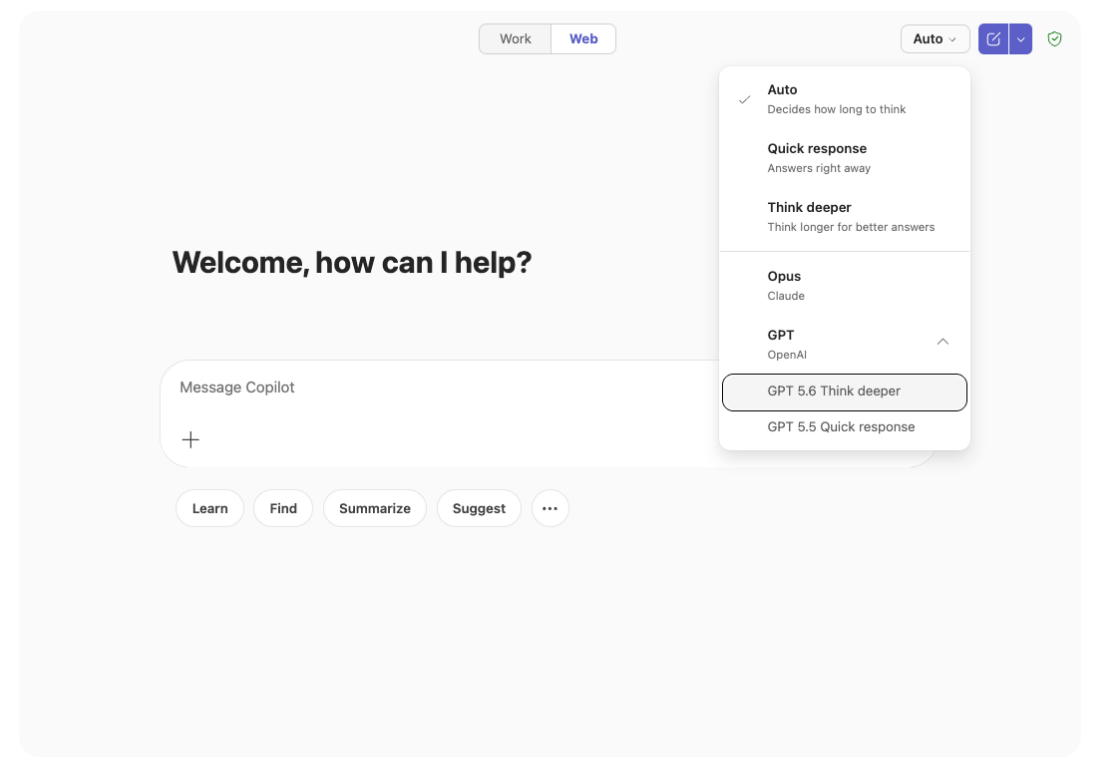Viewport: 1100px width, 768px height.
Task: Click the Summarize suggestion chip
Action: [x=375, y=508]
